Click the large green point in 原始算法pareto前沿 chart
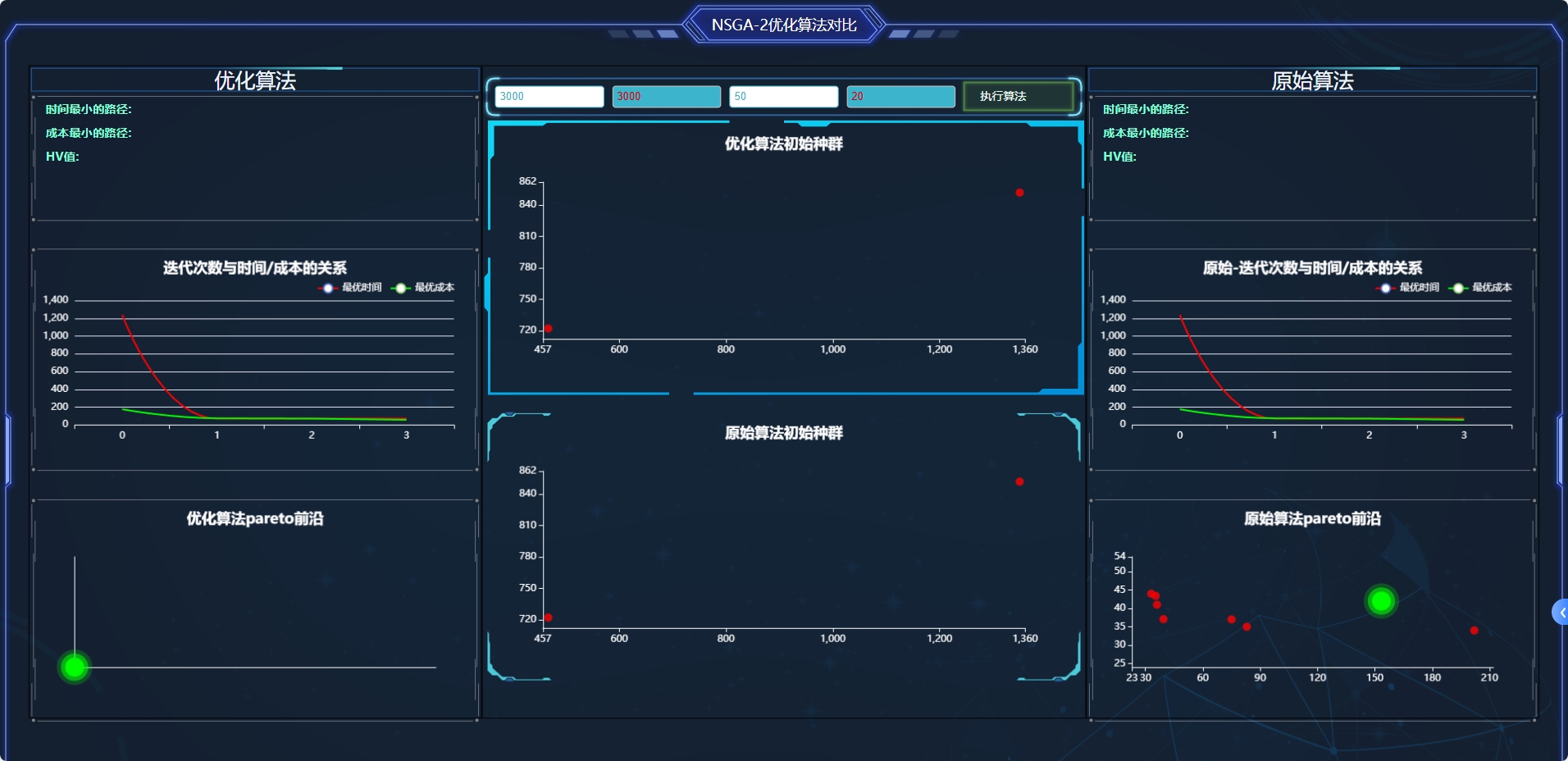1568x761 pixels. click(1381, 601)
